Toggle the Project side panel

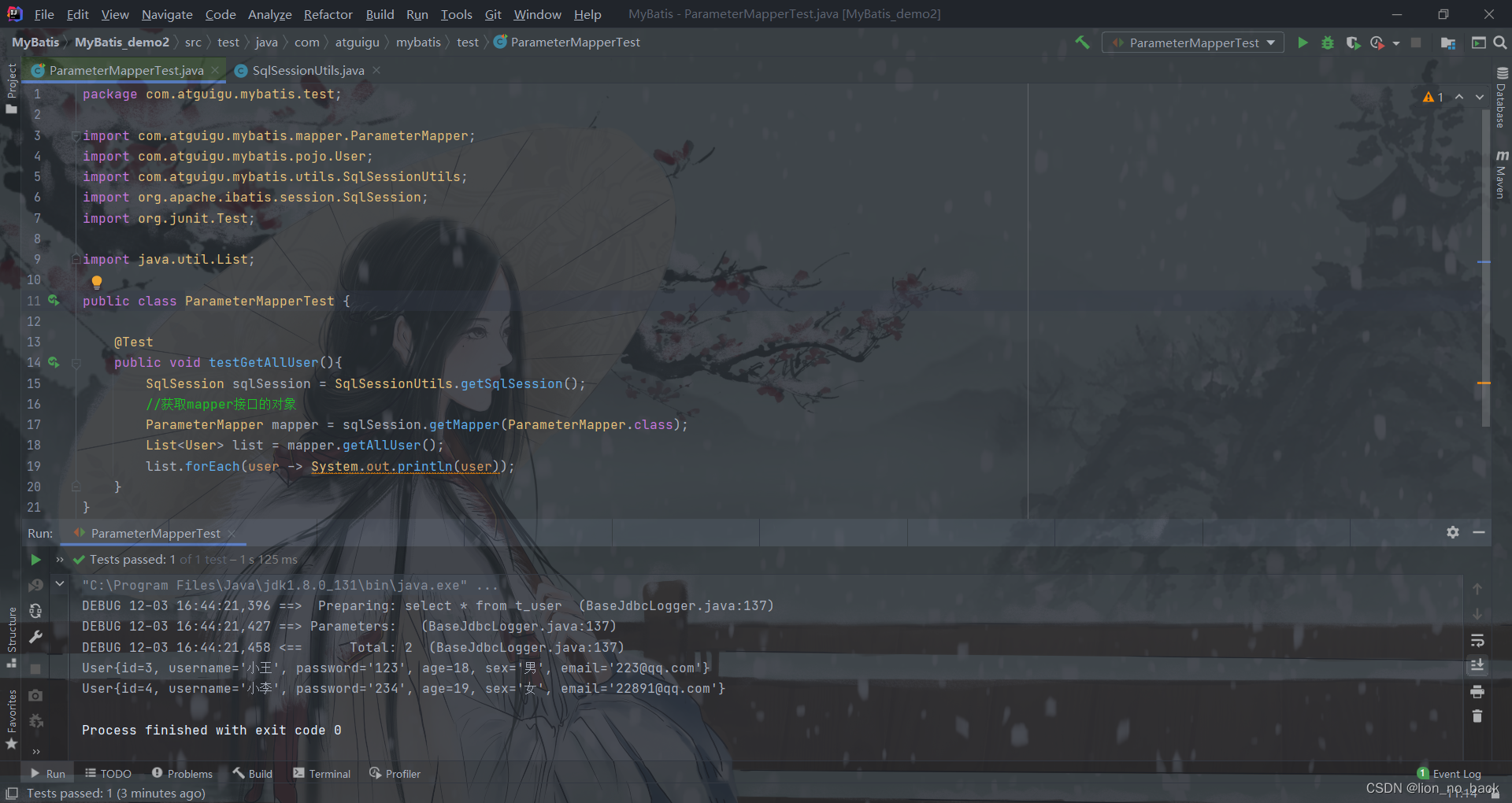[11, 88]
